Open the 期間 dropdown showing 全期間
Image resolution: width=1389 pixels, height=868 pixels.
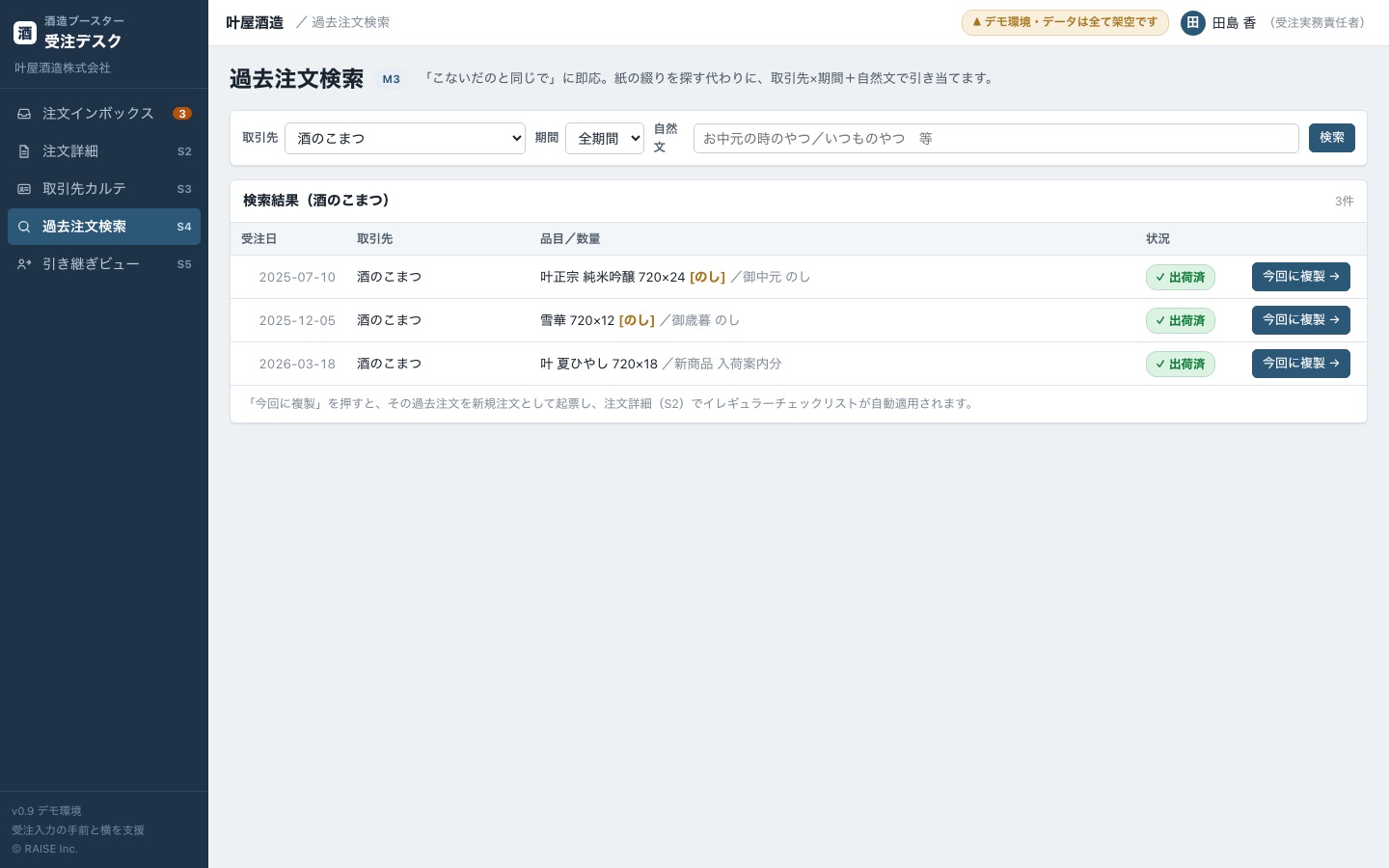coord(605,138)
